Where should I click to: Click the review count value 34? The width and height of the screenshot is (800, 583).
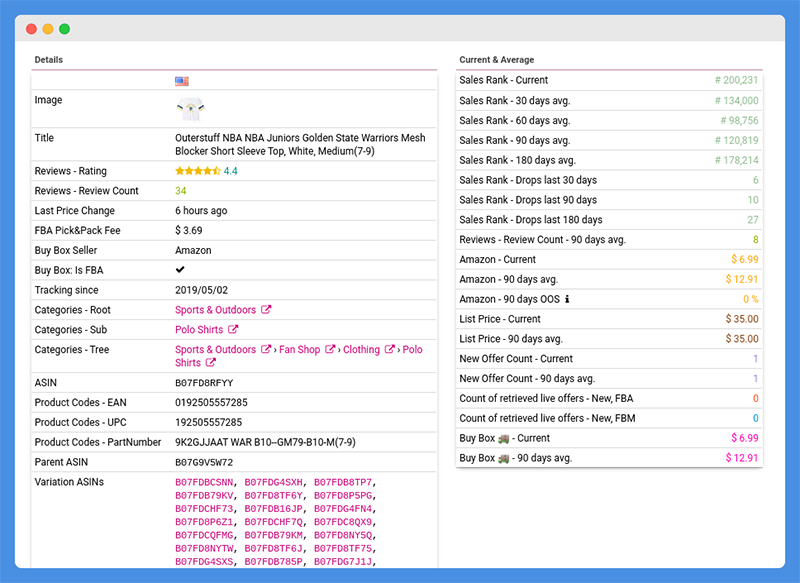click(x=181, y=191)
